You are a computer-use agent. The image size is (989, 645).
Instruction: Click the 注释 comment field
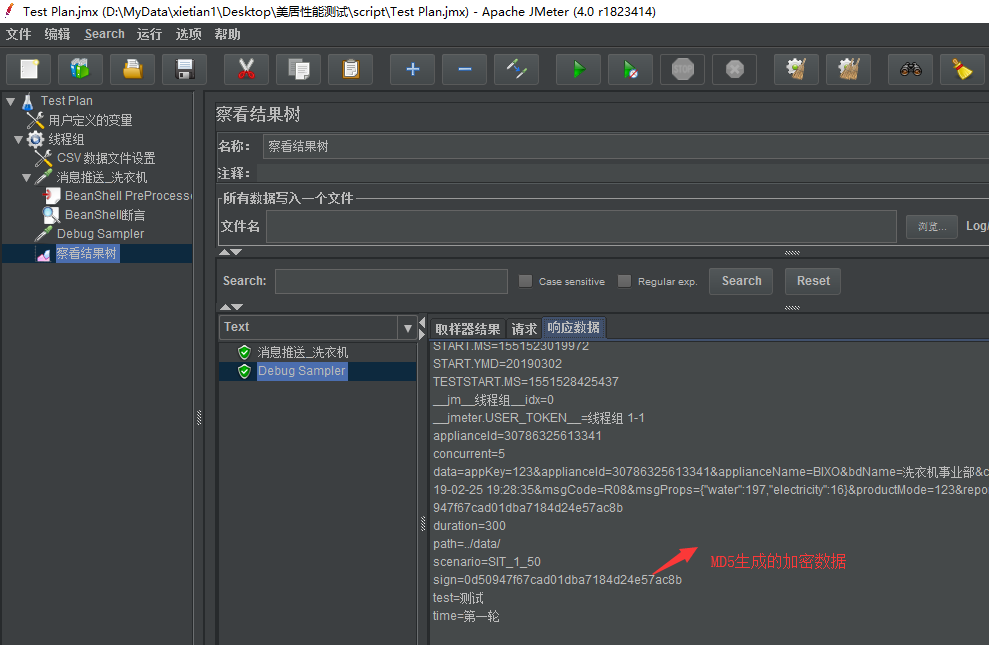pyautogui.click(x=623, y=173)
